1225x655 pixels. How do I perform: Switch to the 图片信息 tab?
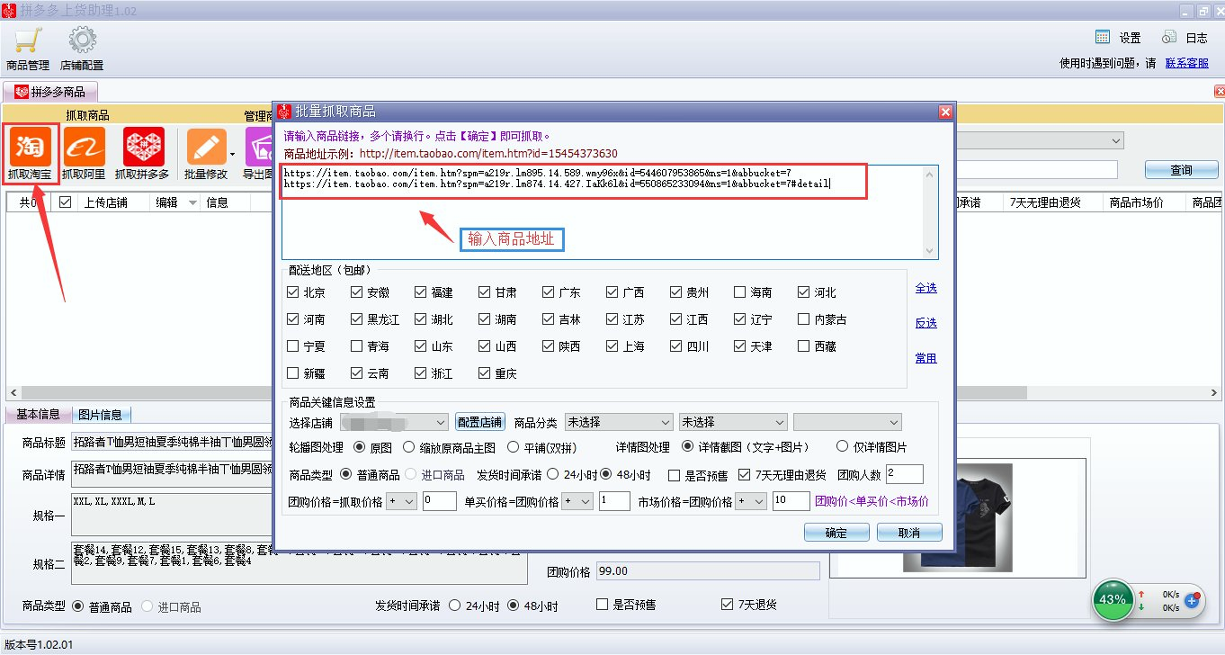[x=100, y=415]
